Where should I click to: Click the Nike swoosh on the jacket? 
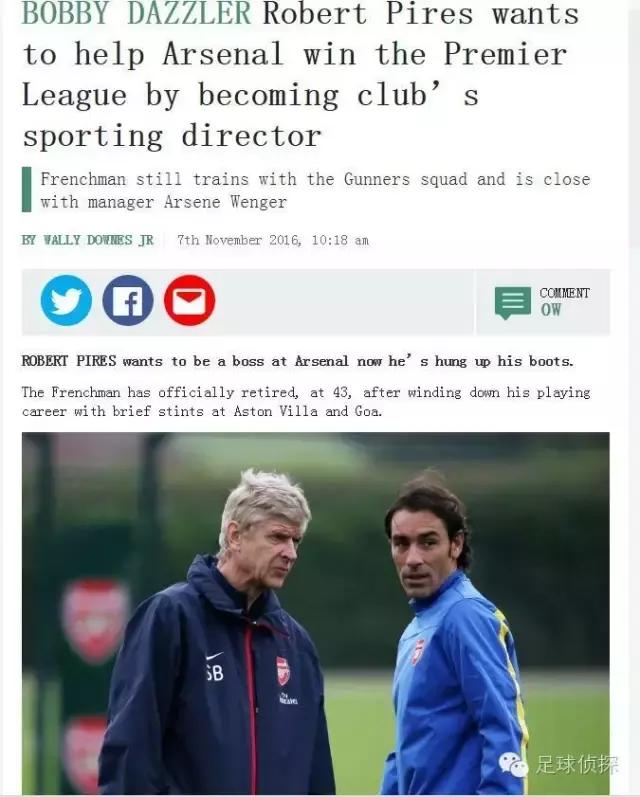tap(215, 656)
